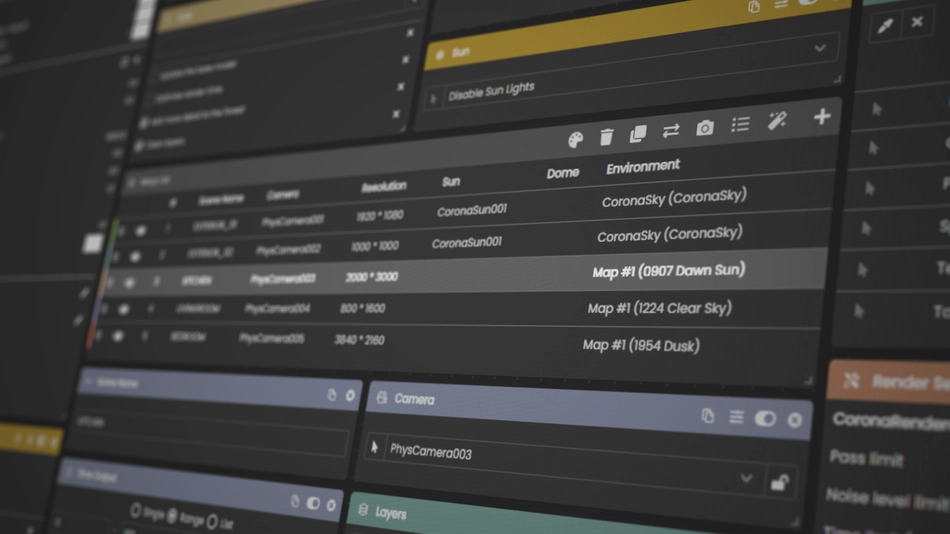Click the Environment column header
The width and height of the screenshot is (950, 534).
pyautogui.click(x=643, y=167)
